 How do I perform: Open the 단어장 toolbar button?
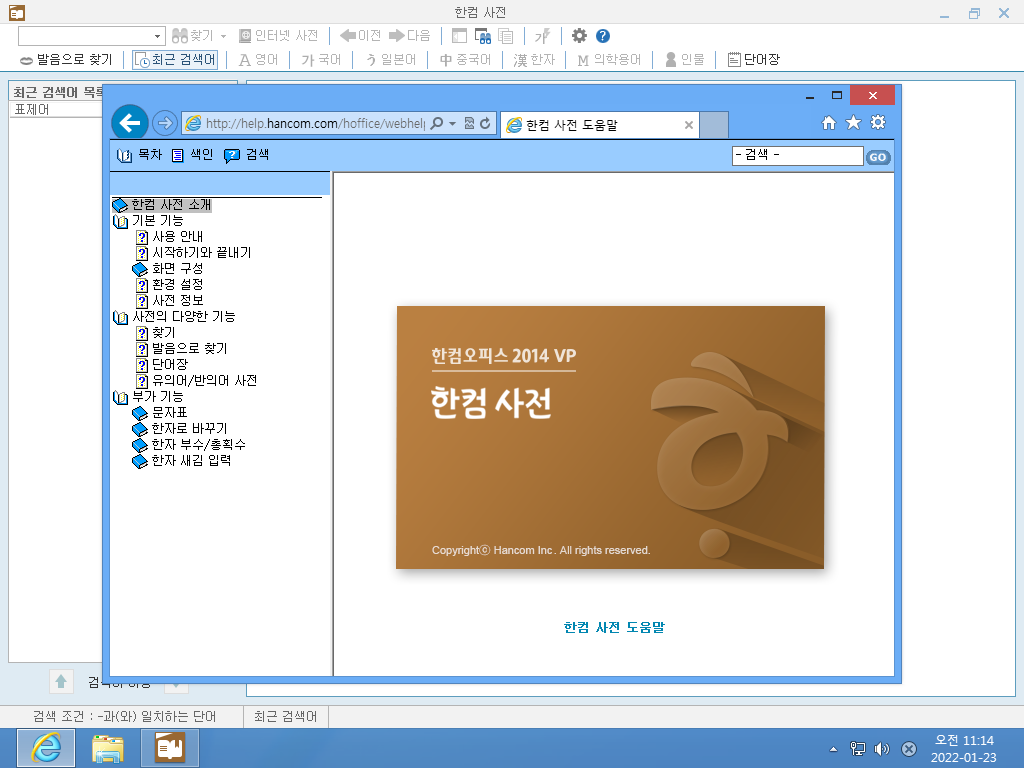click(754, 60)
